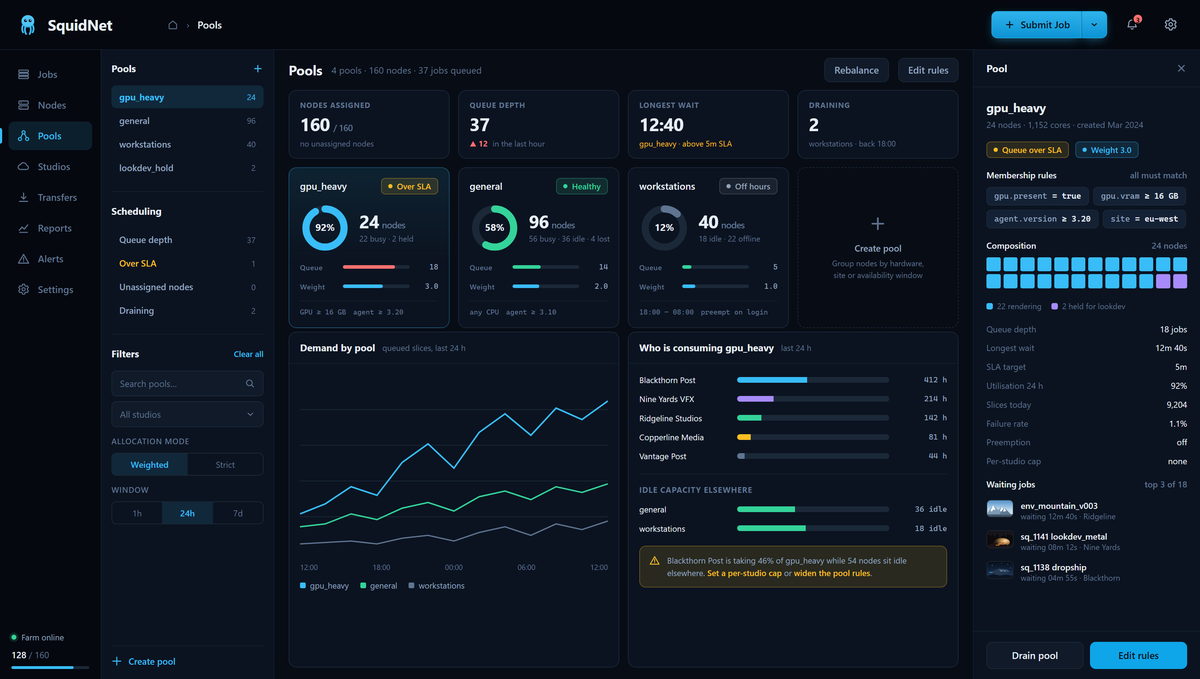Click the Pools sidebar icon
1200x679 pixels.
pos(24,136)
